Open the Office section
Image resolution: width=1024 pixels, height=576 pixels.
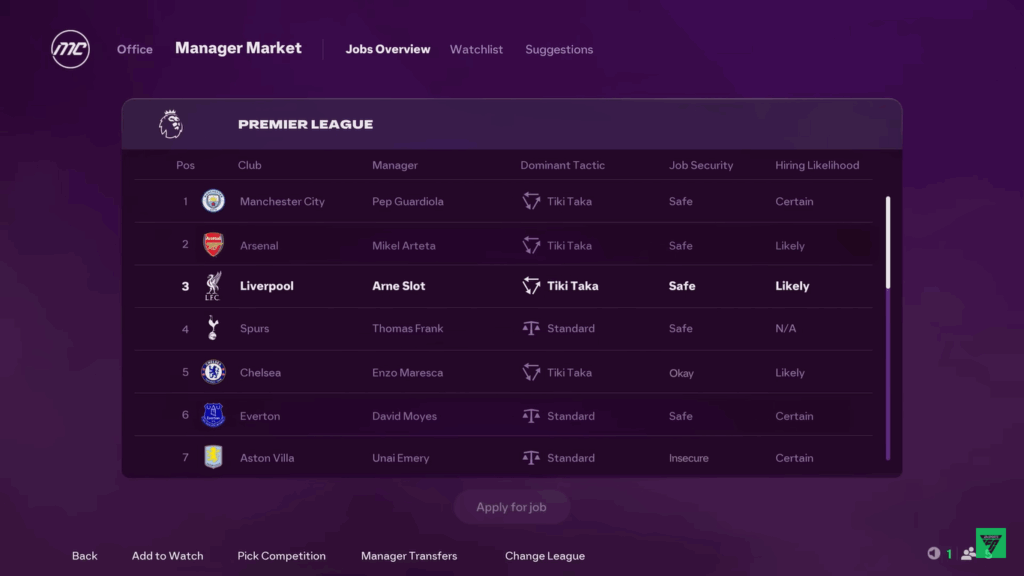[x=135, y=50]
